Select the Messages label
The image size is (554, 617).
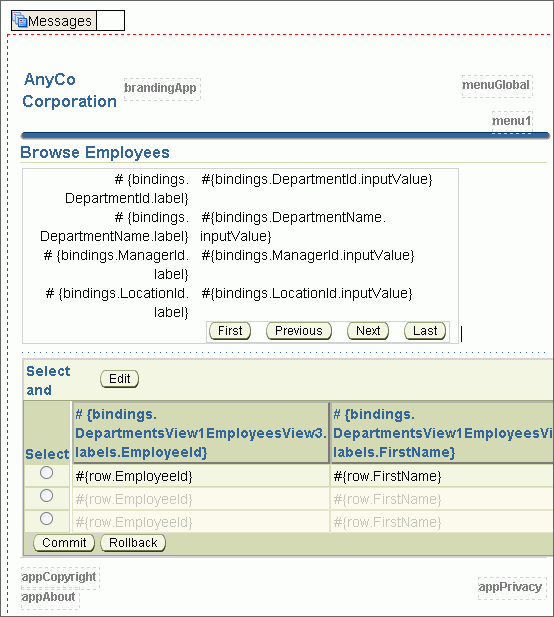pos(60,21)
